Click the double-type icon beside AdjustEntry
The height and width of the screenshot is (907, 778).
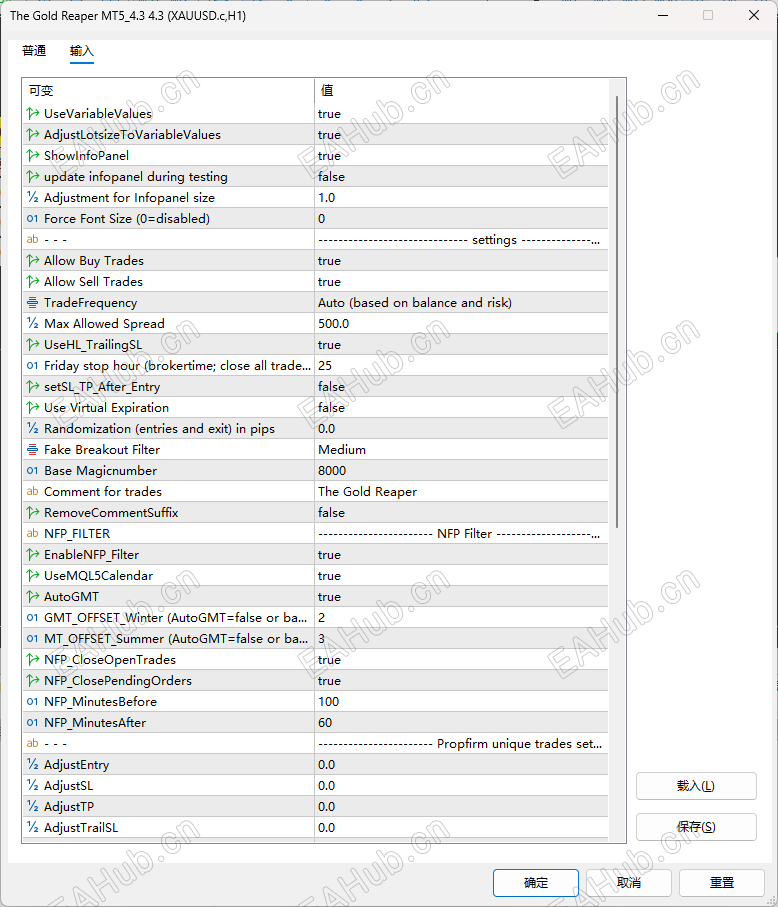[32, 765]
